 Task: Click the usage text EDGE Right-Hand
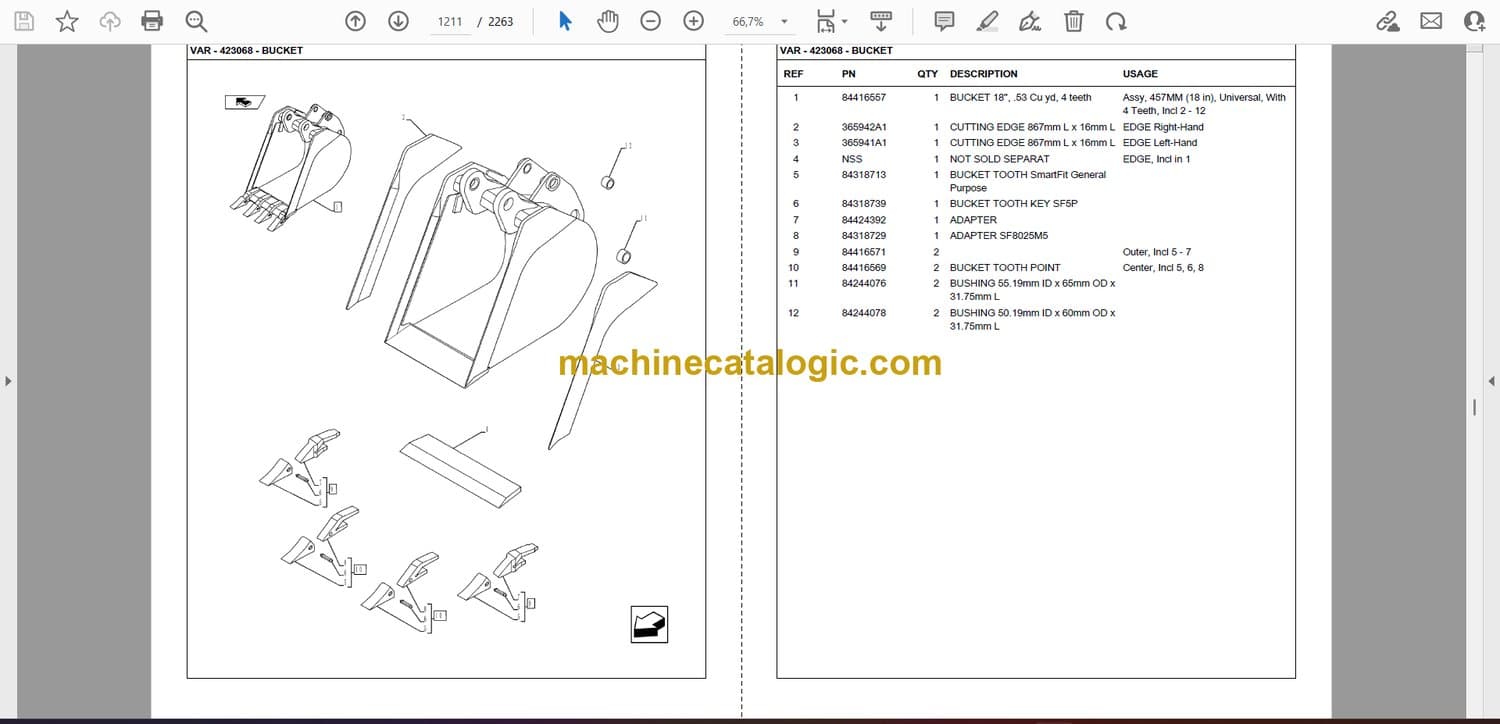click(1164, 127)
